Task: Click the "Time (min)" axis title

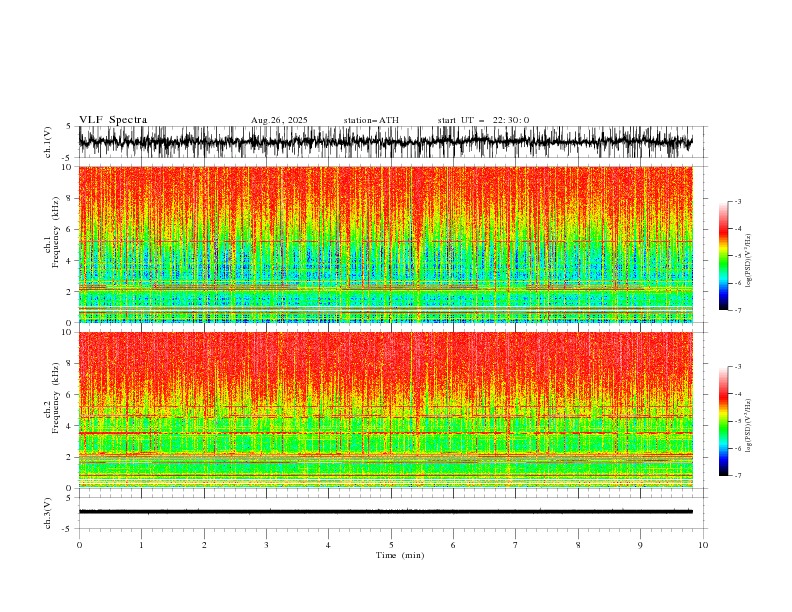Action: 400,555
